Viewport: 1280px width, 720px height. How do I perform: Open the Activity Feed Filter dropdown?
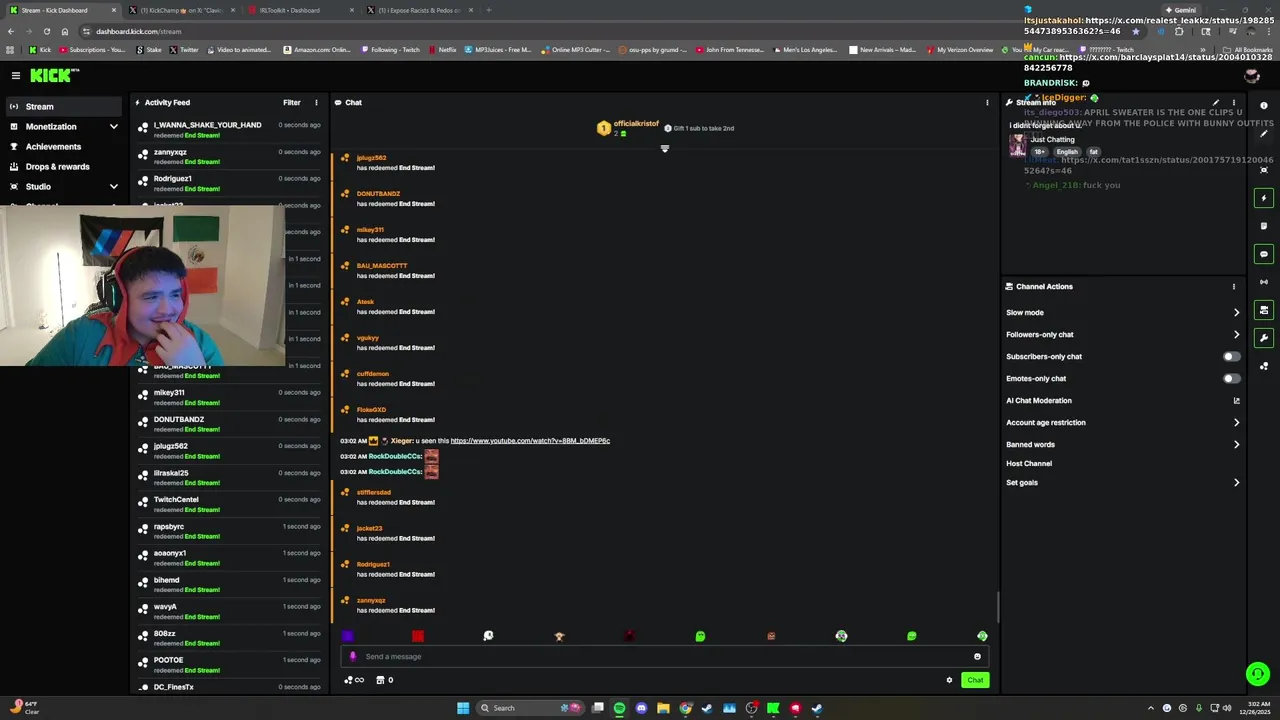pyautogui.click(x=292, y=102)
